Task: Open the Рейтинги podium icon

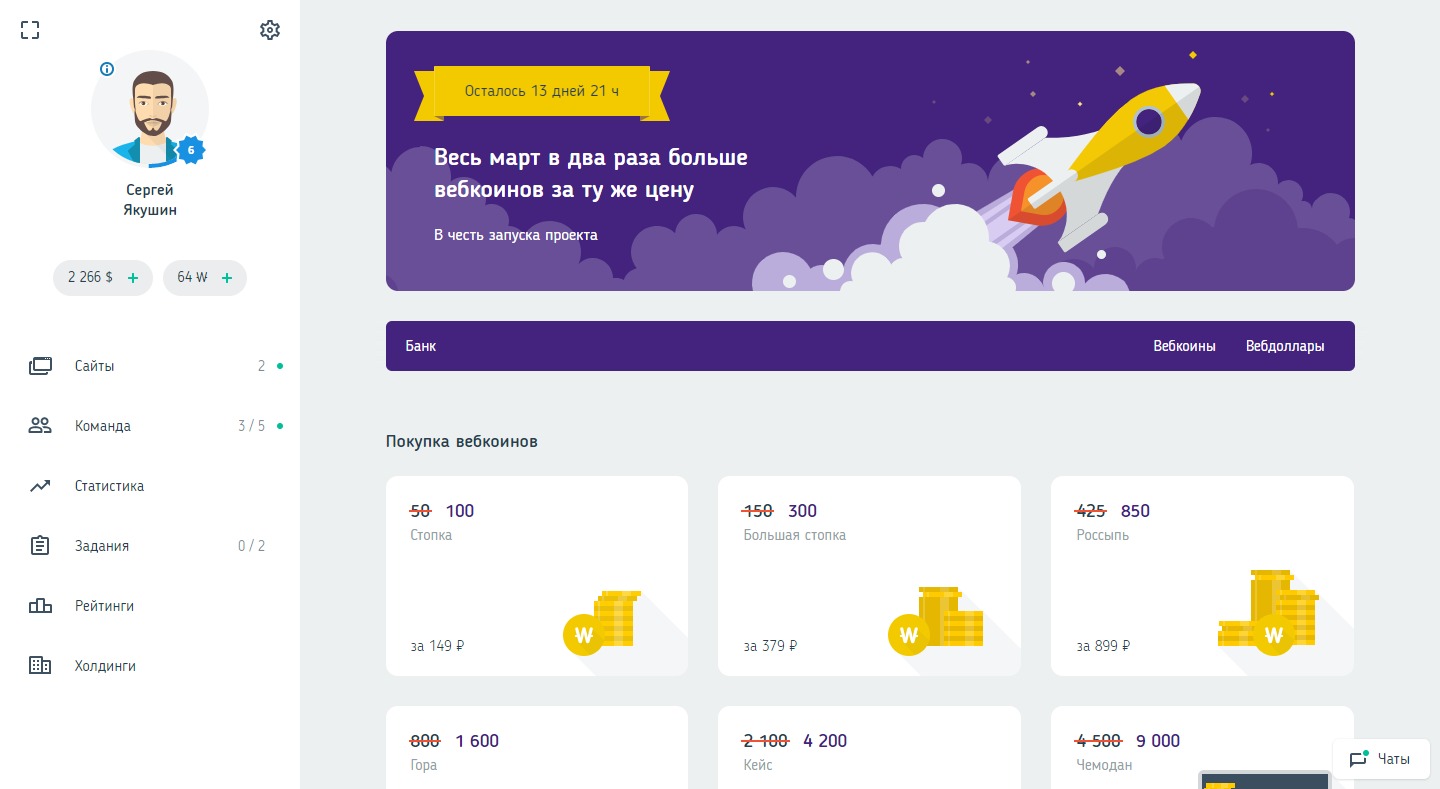Action: 40,606
